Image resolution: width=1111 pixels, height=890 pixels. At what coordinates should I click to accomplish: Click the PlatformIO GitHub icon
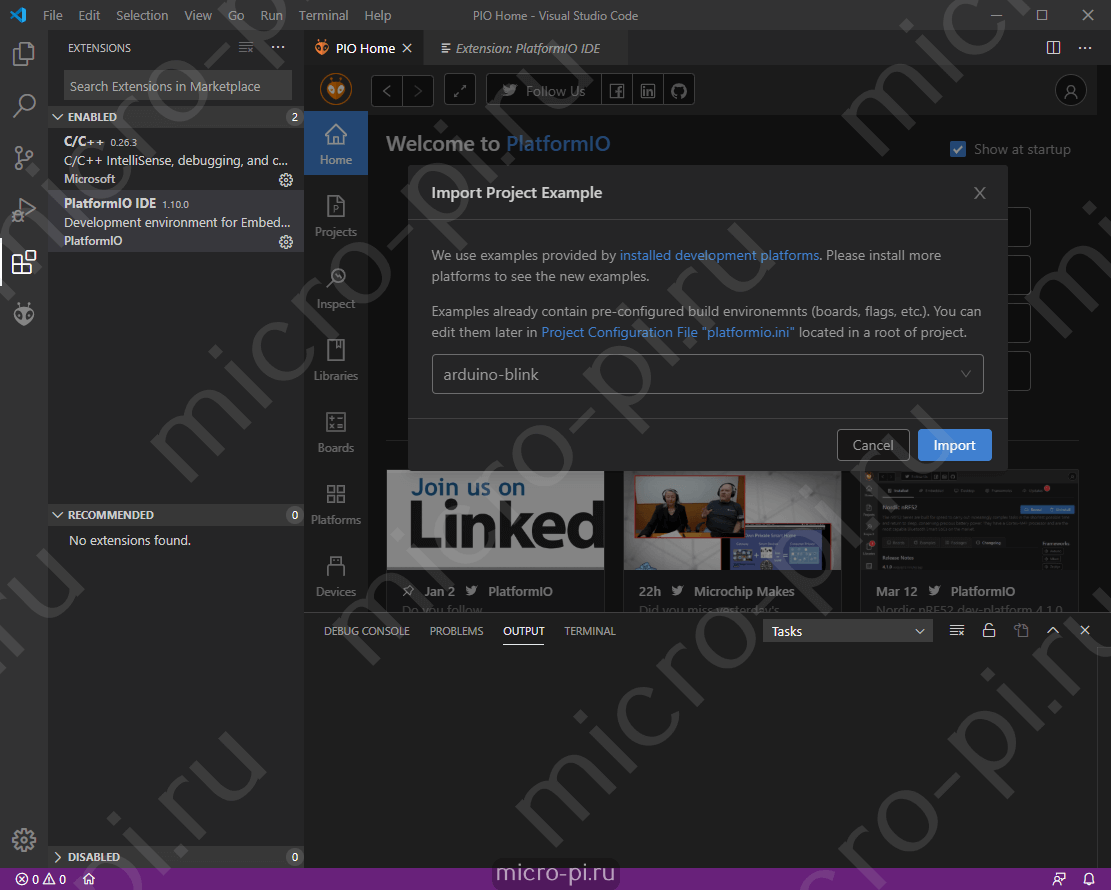678,89
